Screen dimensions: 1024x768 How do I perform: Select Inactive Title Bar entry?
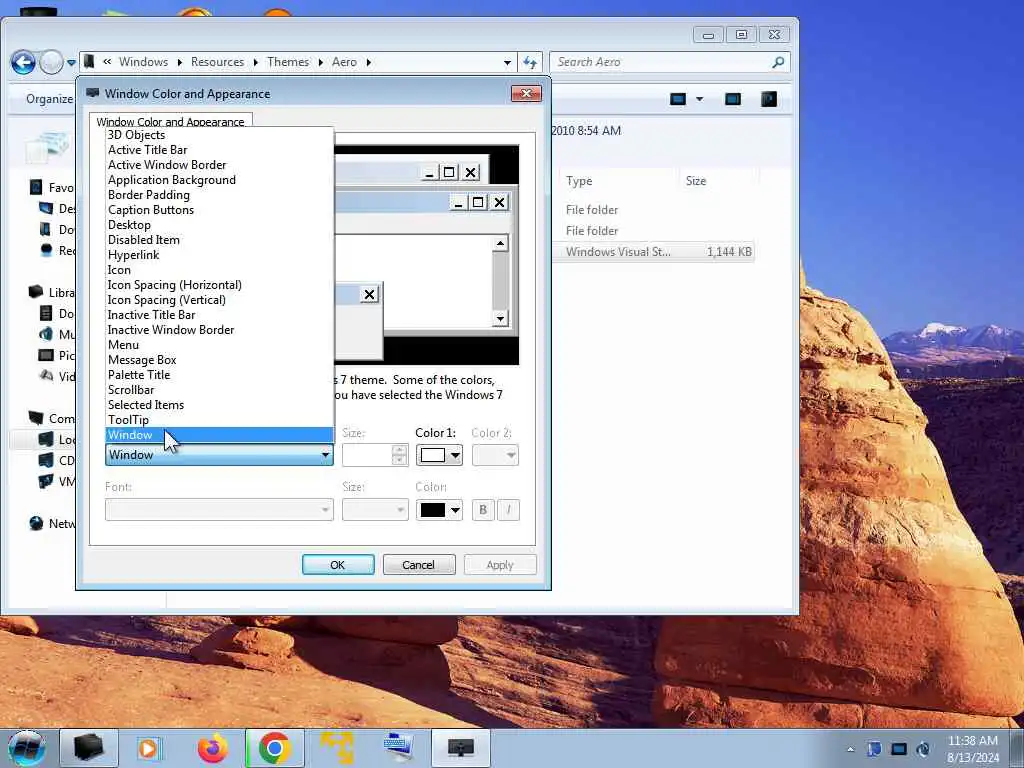[219, 315]
